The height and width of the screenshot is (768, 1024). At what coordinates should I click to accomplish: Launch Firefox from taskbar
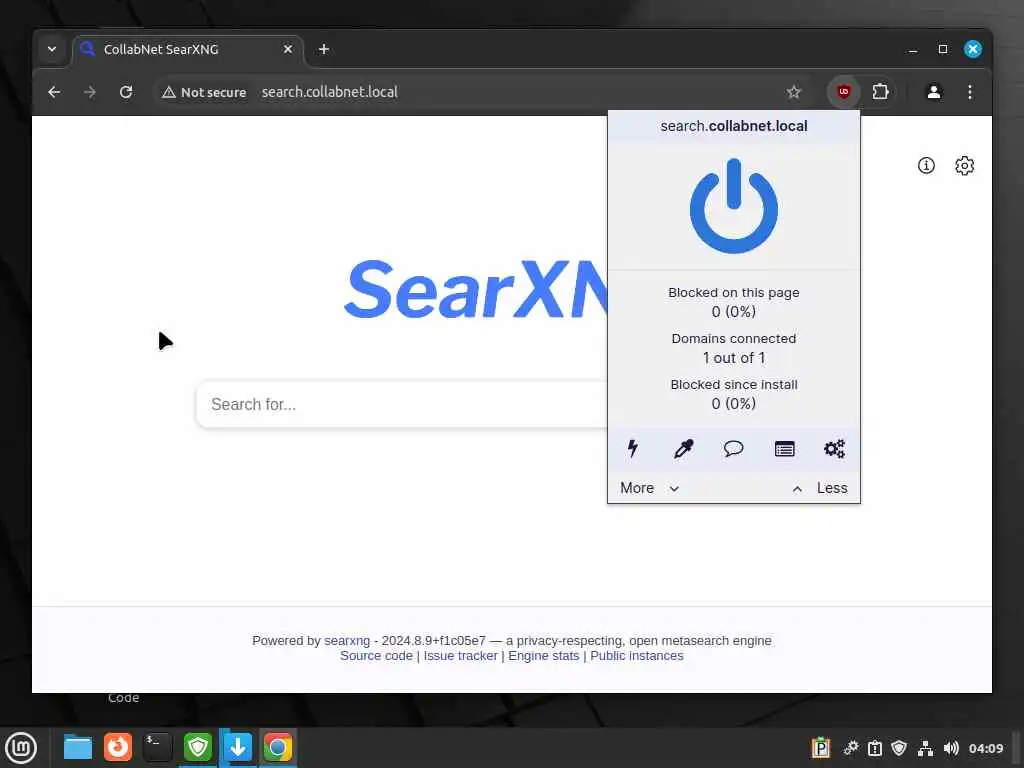[118, 747]
